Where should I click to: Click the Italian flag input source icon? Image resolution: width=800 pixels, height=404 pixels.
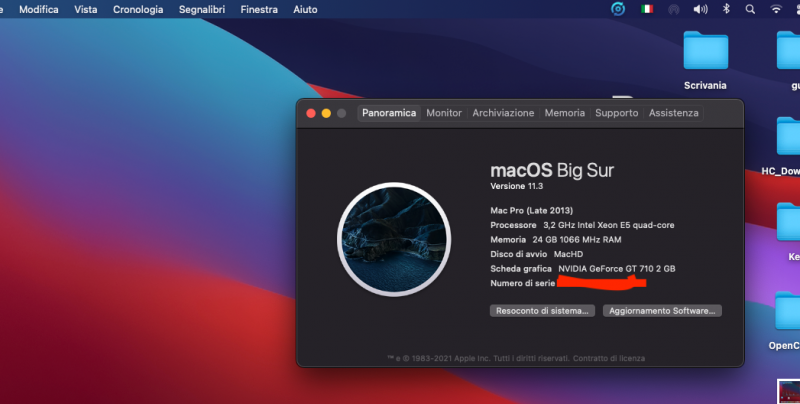647,9
